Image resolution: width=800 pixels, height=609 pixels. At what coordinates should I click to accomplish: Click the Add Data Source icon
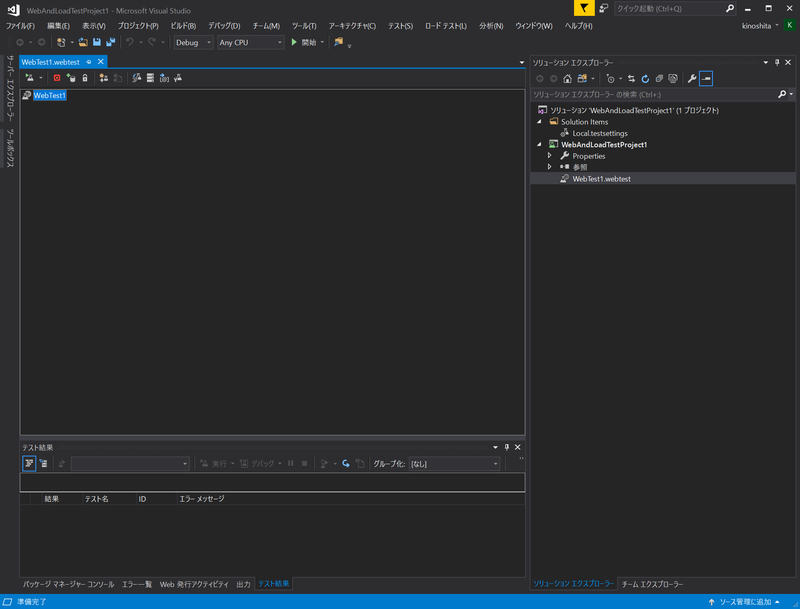[71, 78]
